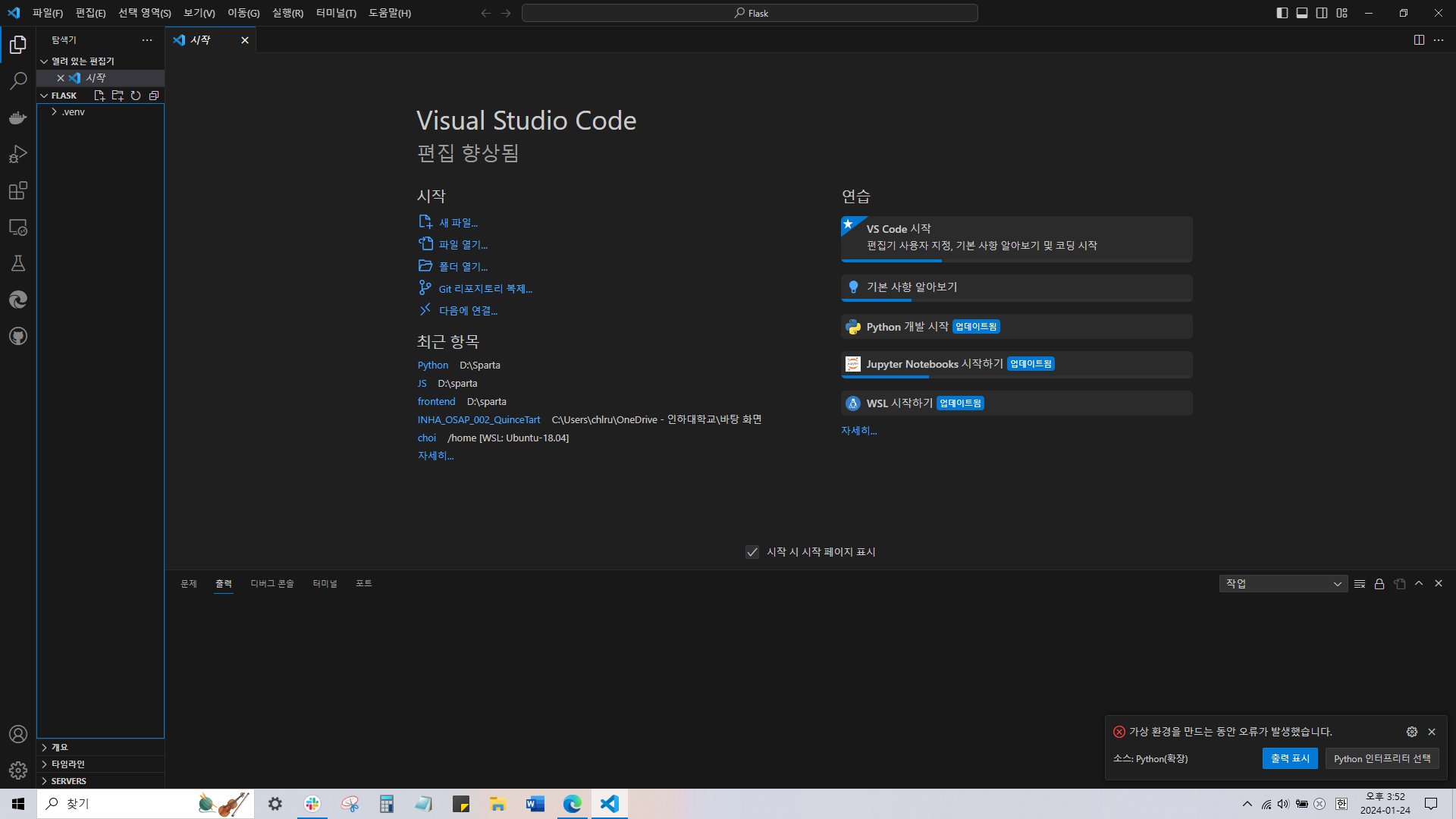Open the Search view in activity bar
1456x819 pixels.
point(18,81)
